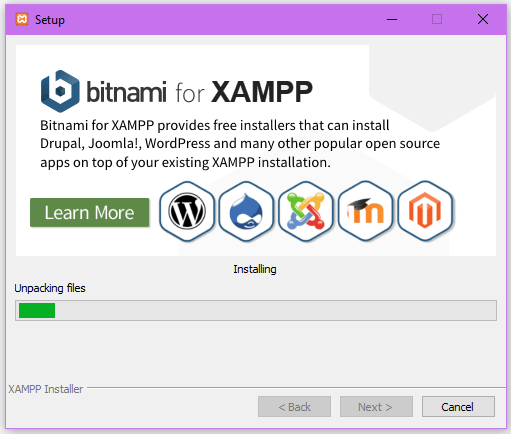Click the disabled < Back button

(x=294, y=407)
